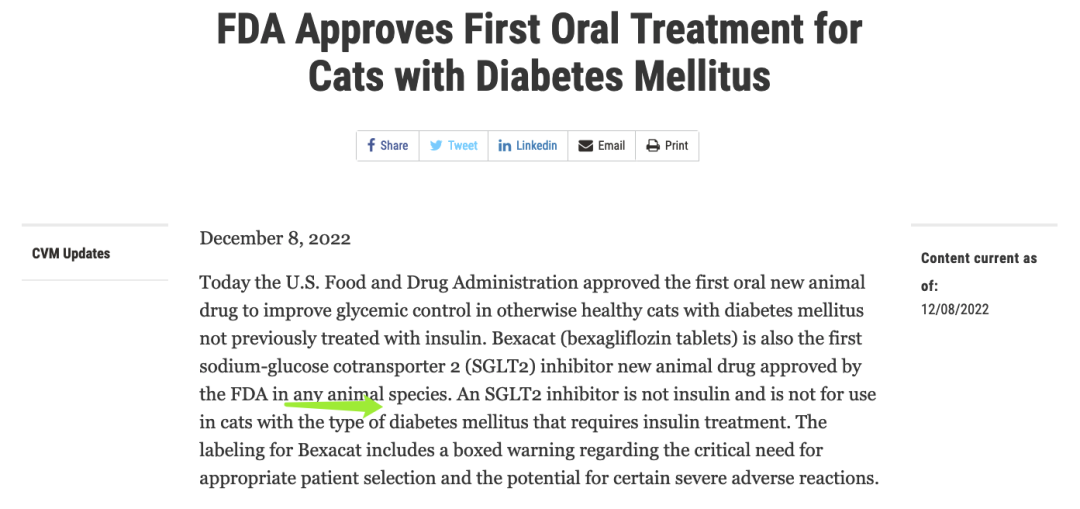Click the December 8, 2022 article date
The height and width of the screenshot is (509, 1080).
(275, 238)
